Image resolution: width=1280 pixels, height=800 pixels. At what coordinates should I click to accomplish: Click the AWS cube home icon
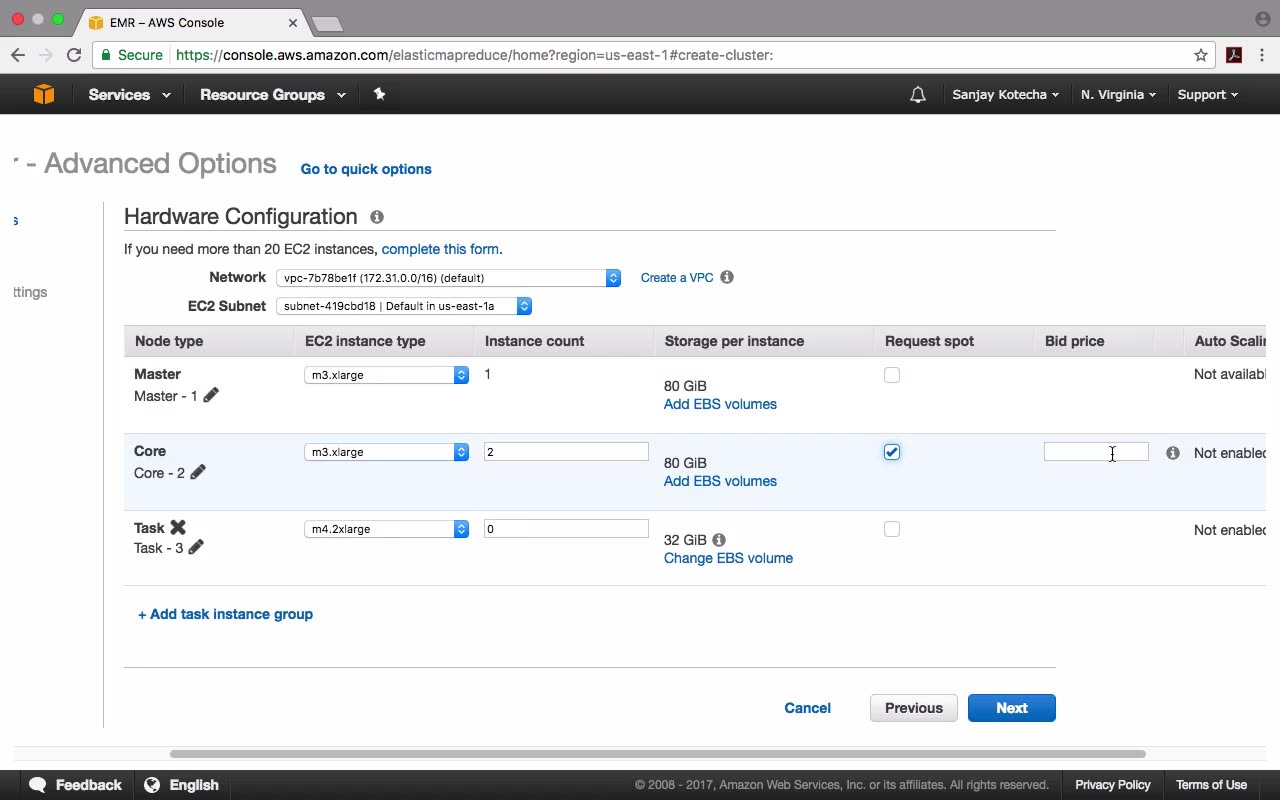(x=43, y=94)
